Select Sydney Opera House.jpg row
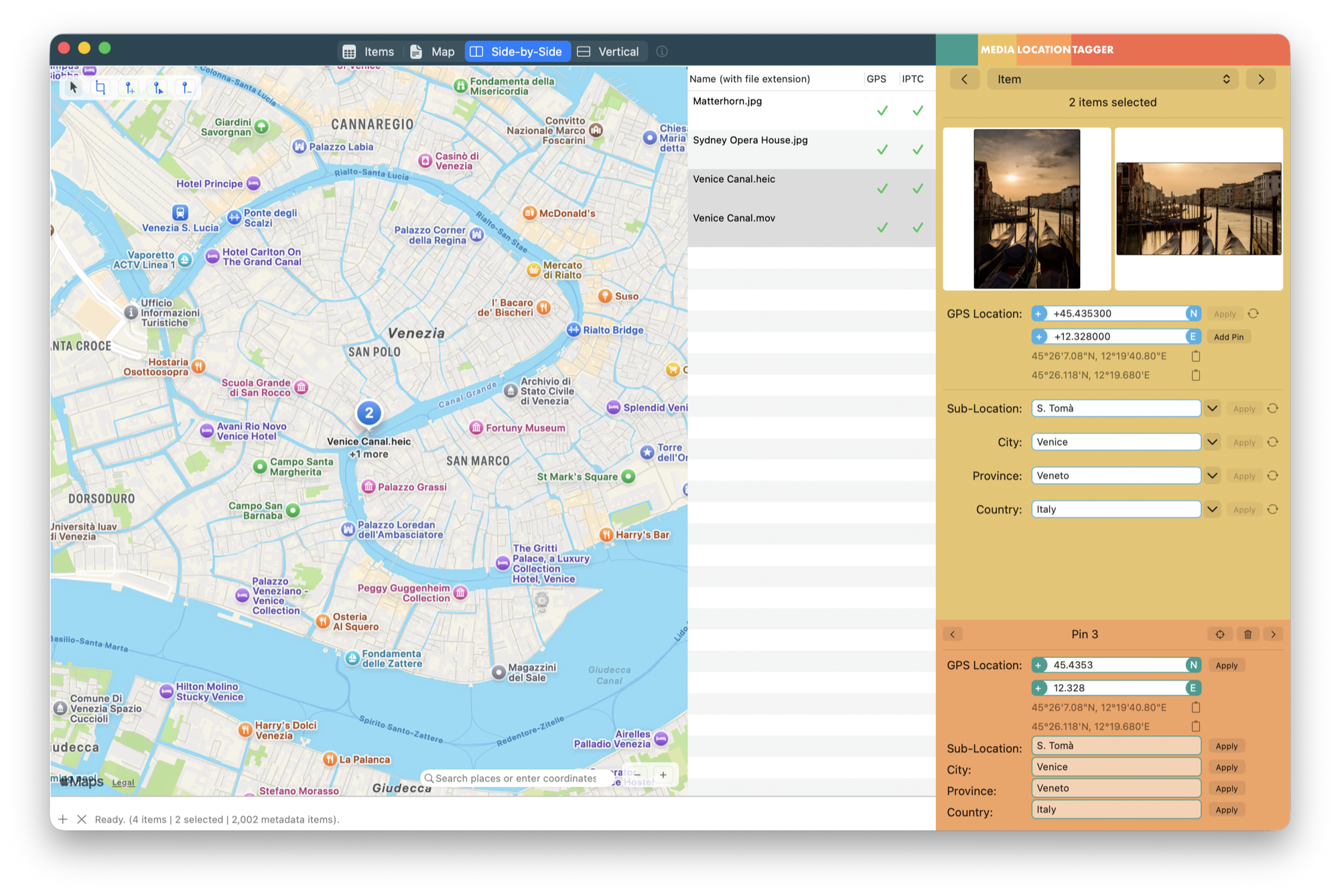 click(x=811, y=149)
